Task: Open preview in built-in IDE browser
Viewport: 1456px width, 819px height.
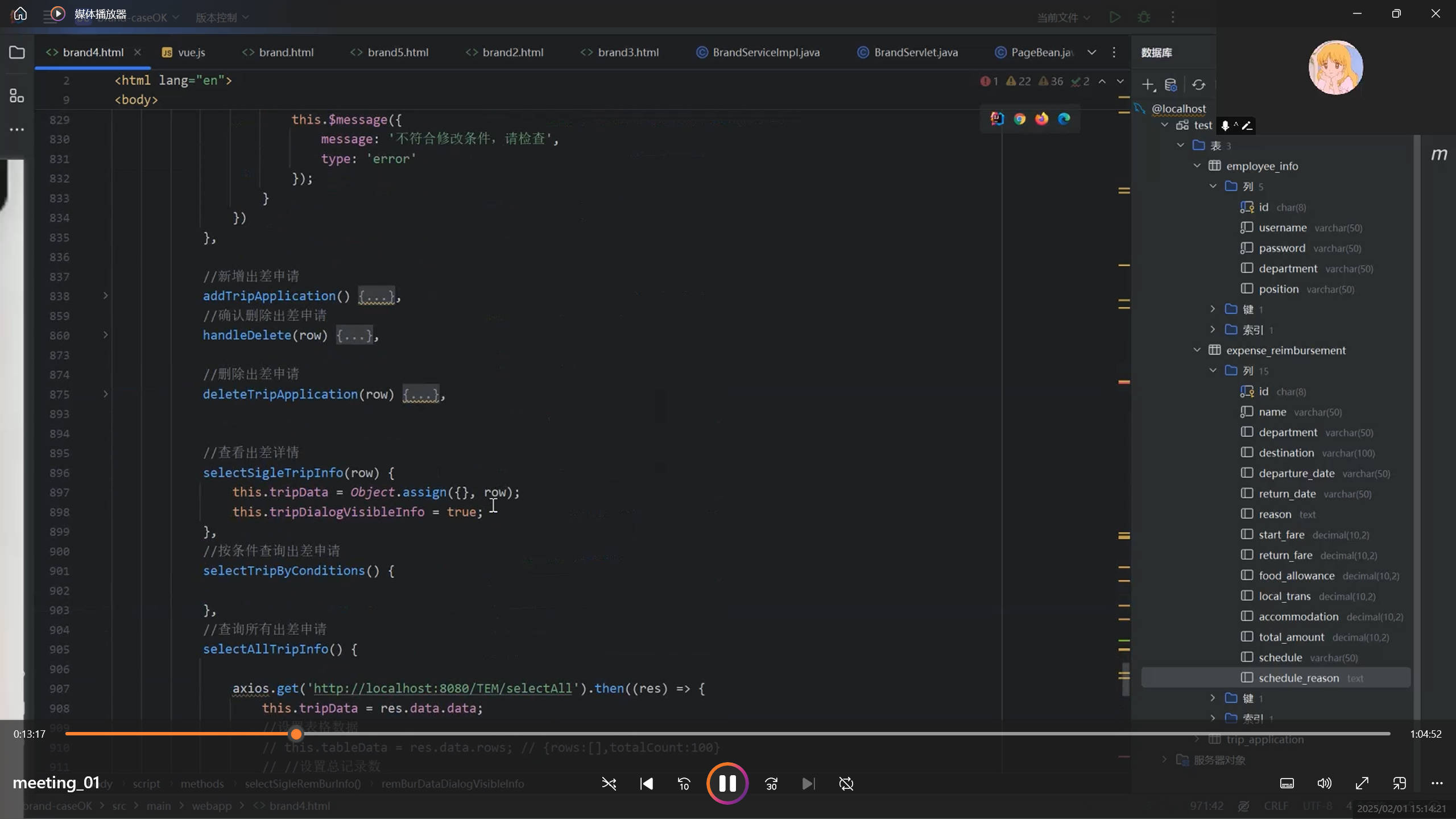Action: (997, 118)
